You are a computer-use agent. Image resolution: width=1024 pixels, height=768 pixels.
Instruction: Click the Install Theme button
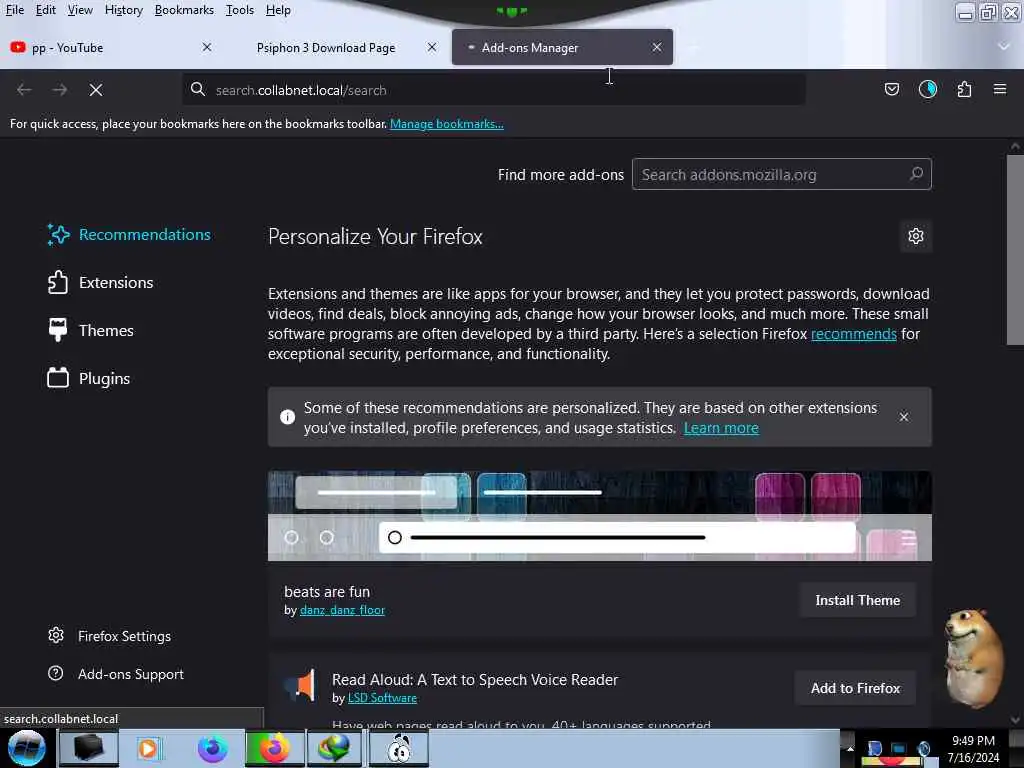pyautogui.click(x=857, y=600)
